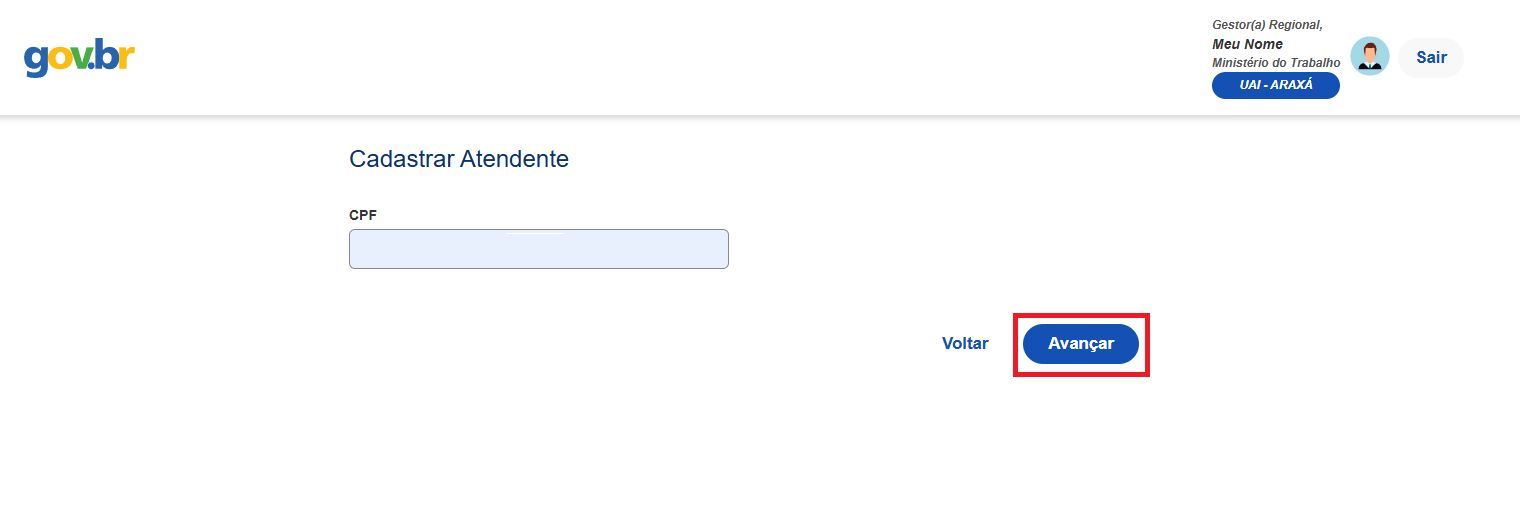This screenshot has width=1520, height=525.
Task: Go back using the Voltar link
Action: 965,344
